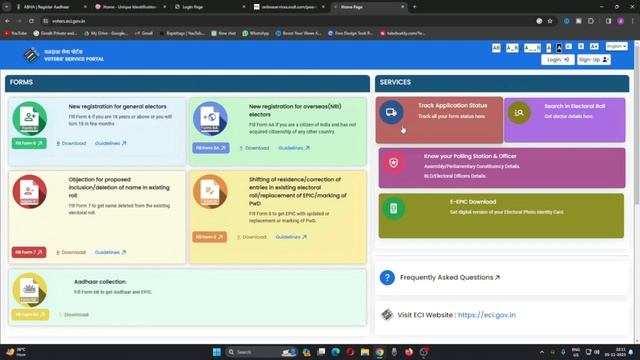The image size is (640, 360).
Task: Click the Polling Station shield icon
Action: (x=393, y=163)
